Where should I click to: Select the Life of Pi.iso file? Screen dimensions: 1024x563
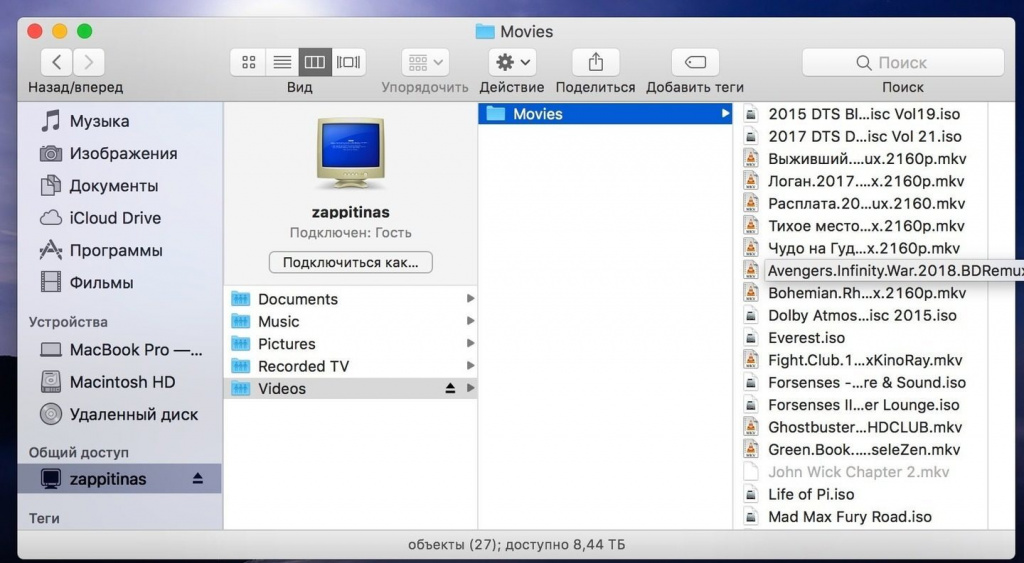[862, 494]
